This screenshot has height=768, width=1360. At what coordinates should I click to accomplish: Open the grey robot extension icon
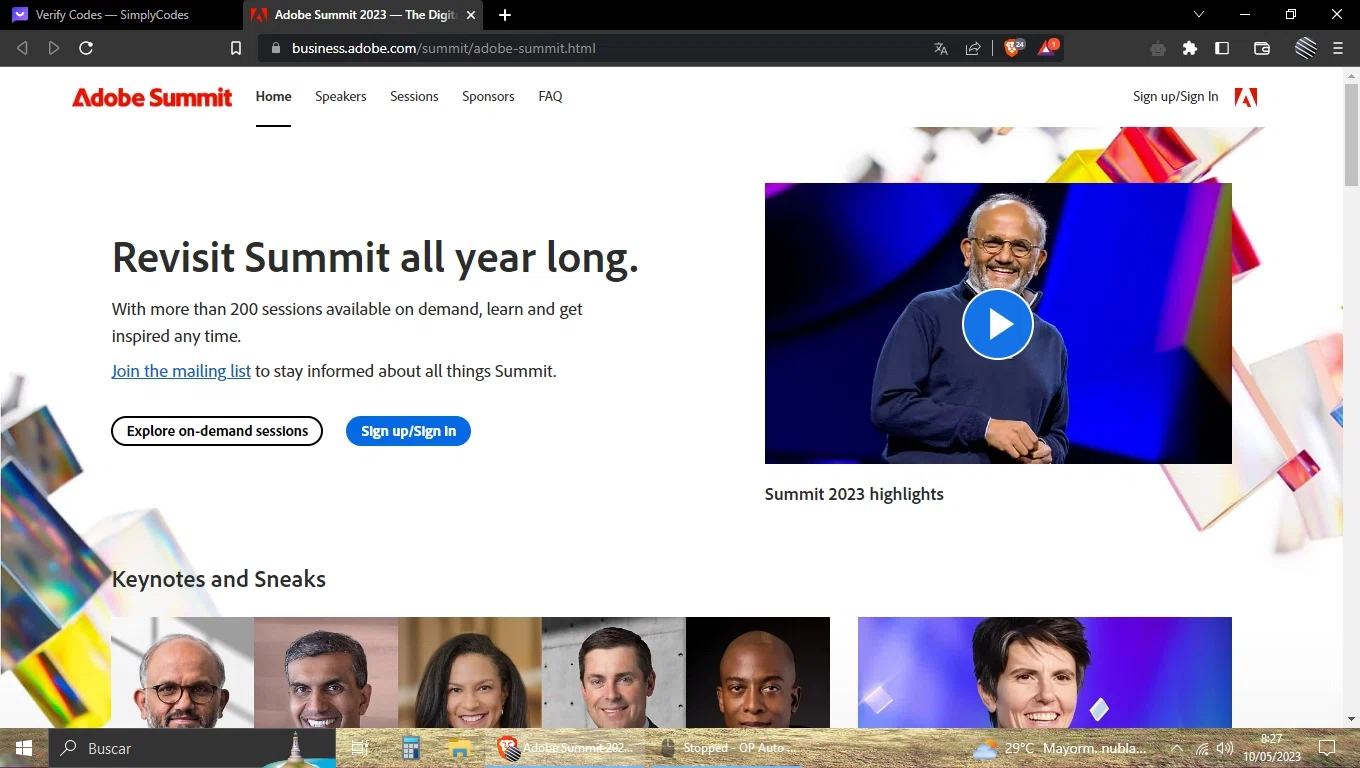tap(1158, 48)
